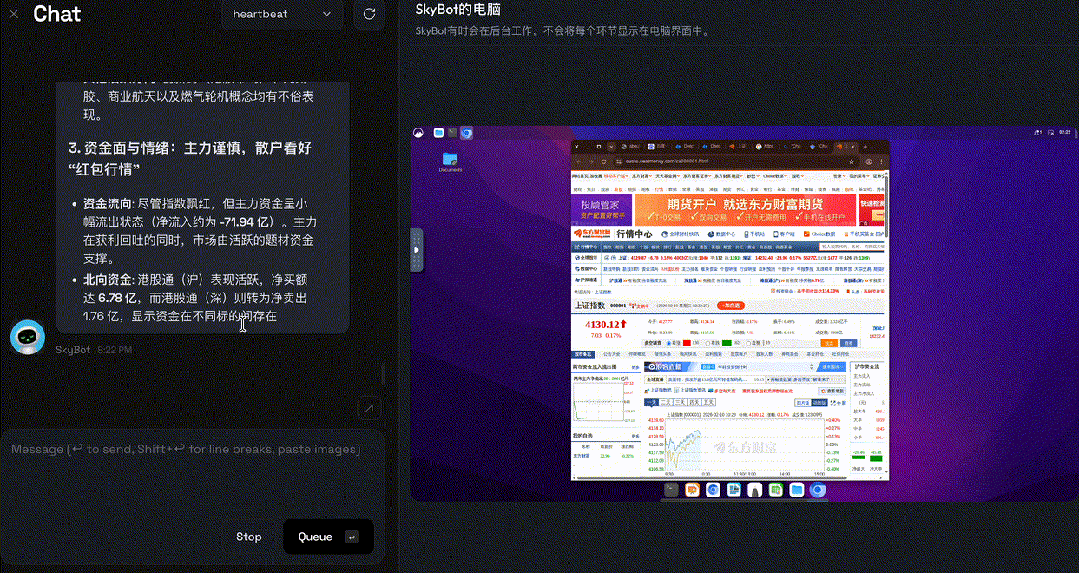Open the heartbeat session dropdown

[x=282, y=14]
